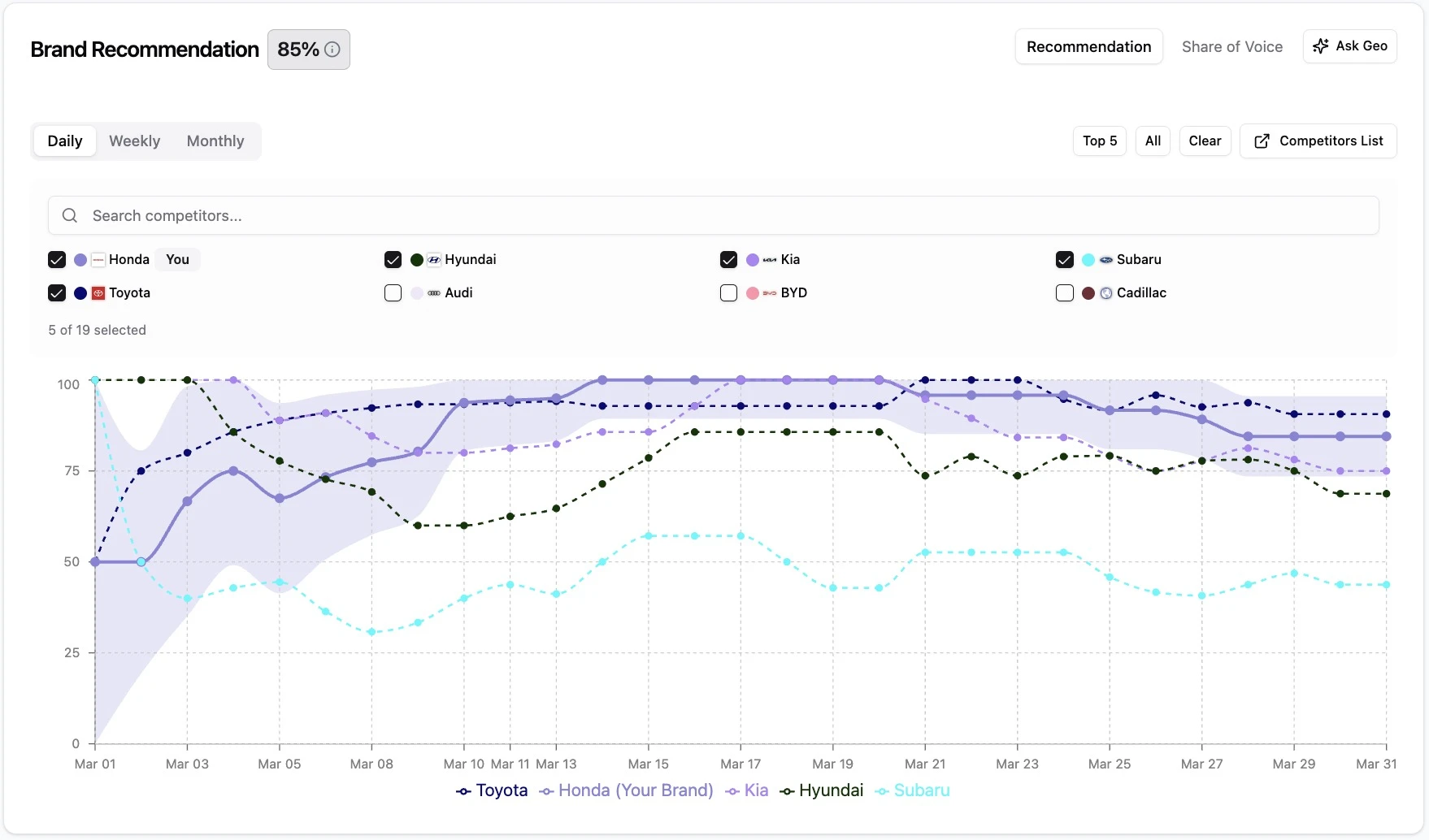Image resolution: width=1429 pixels, height=840 pixels.
Task: Click the Subaru brand logo icon
Action: point(1106,260)
